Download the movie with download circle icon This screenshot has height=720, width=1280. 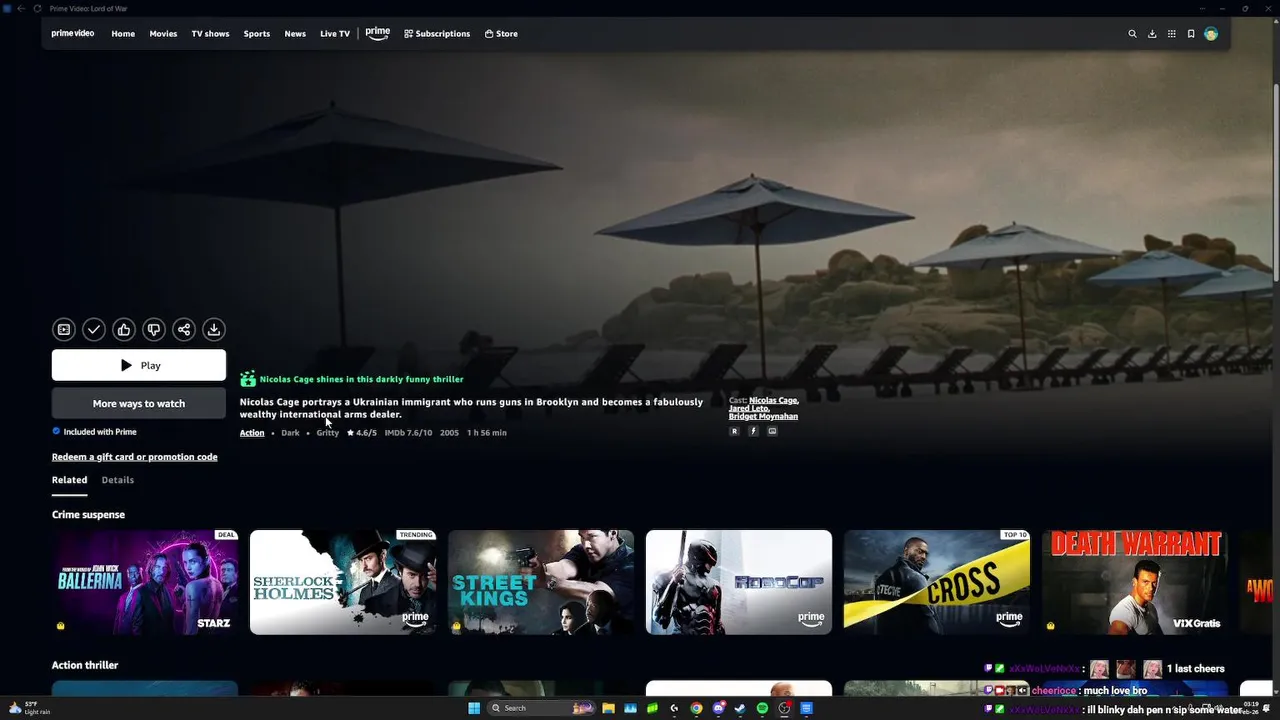(214, 329)
